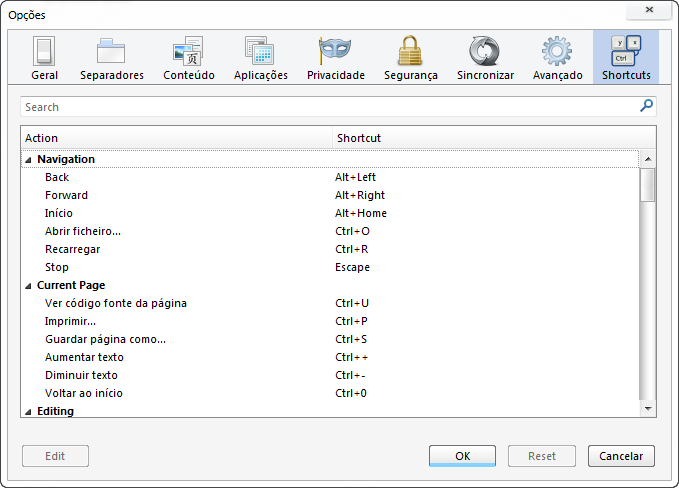Image resolution: width=679 pixels, height=488 pixels.
Task: Select the Forward action row
Action: [x=330, y=195]
